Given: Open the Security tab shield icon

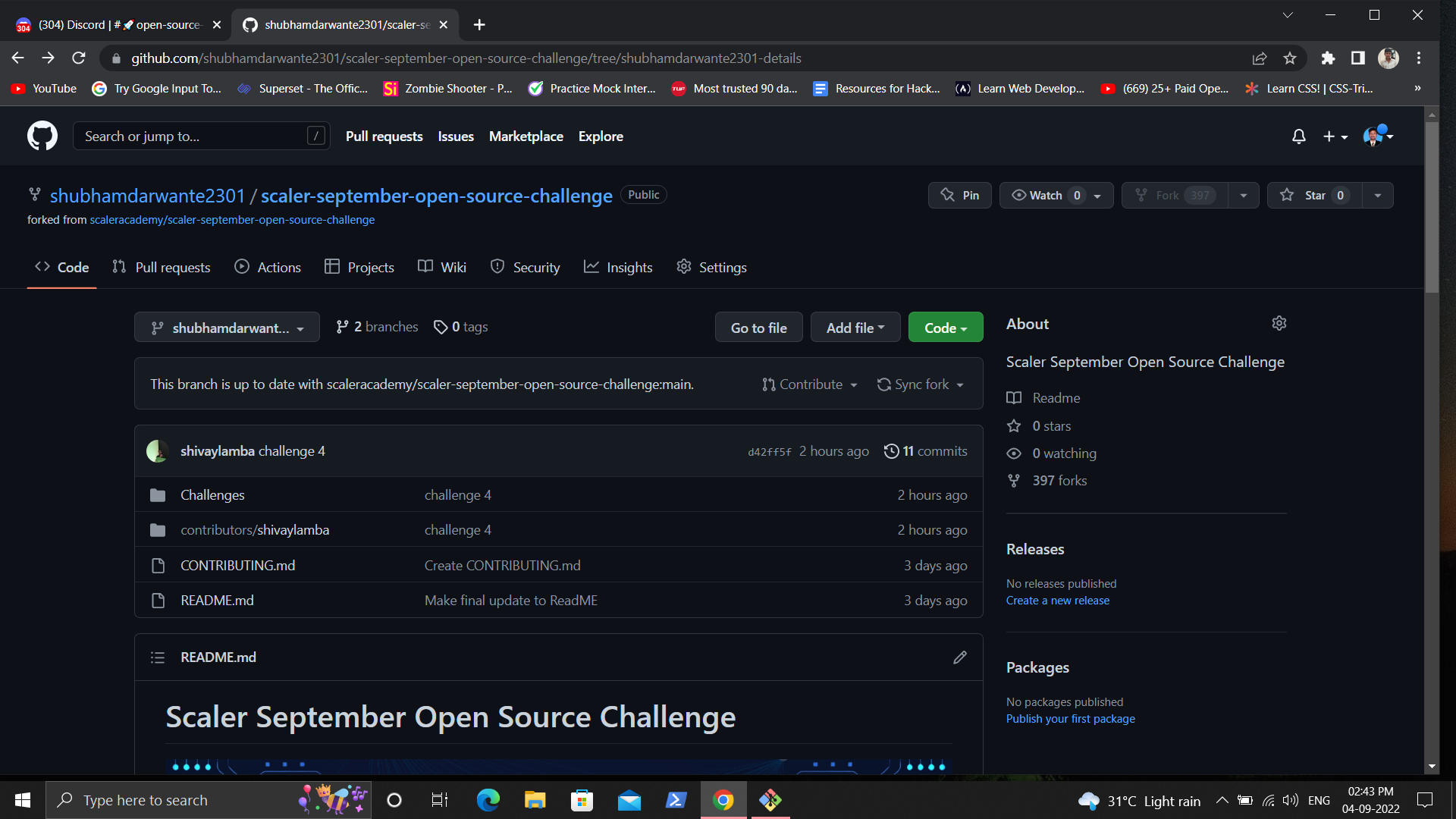Looking at the screenshot, I should coord(498,266).
